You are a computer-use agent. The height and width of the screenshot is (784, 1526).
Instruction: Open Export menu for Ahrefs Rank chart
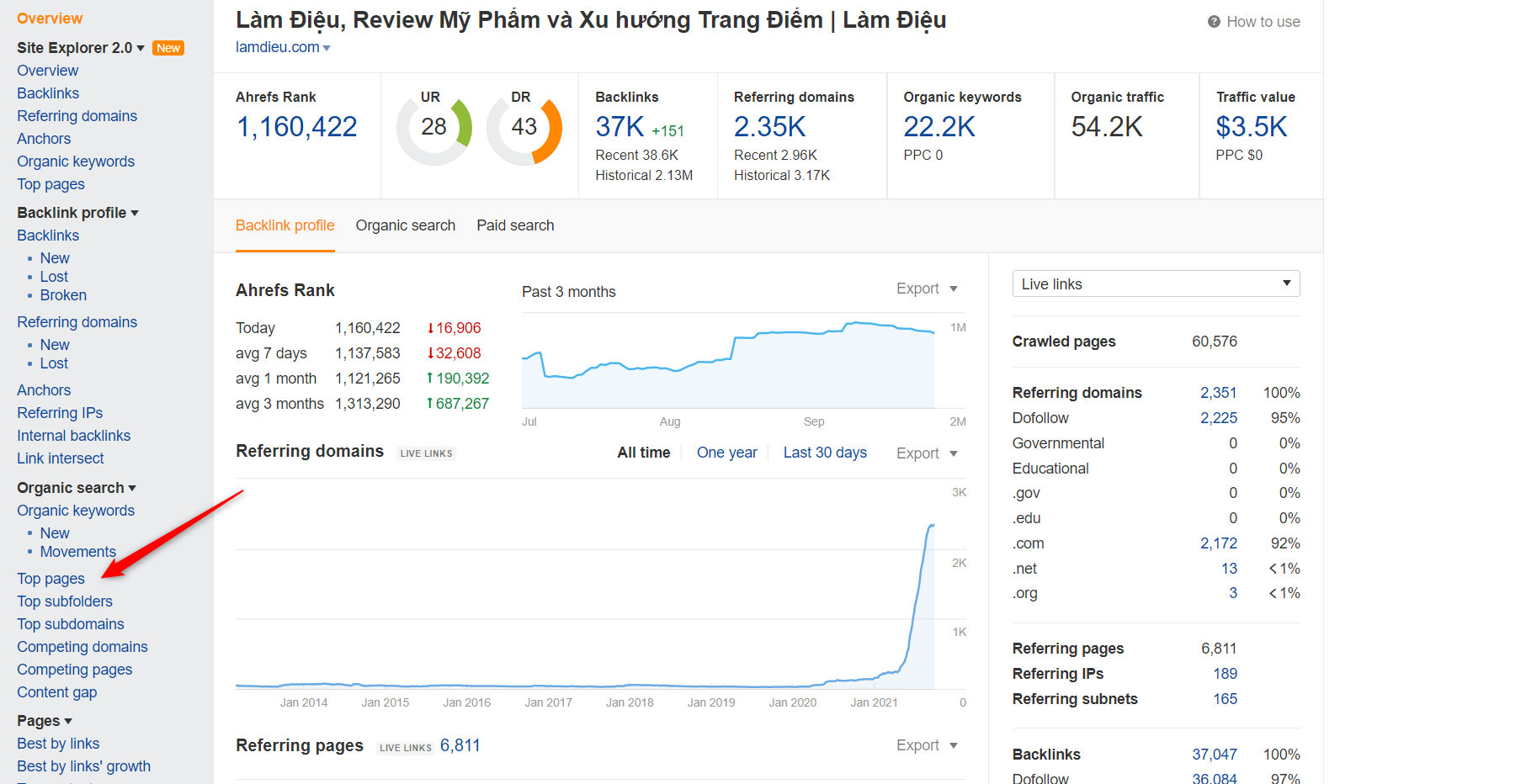tap(927, 289)
